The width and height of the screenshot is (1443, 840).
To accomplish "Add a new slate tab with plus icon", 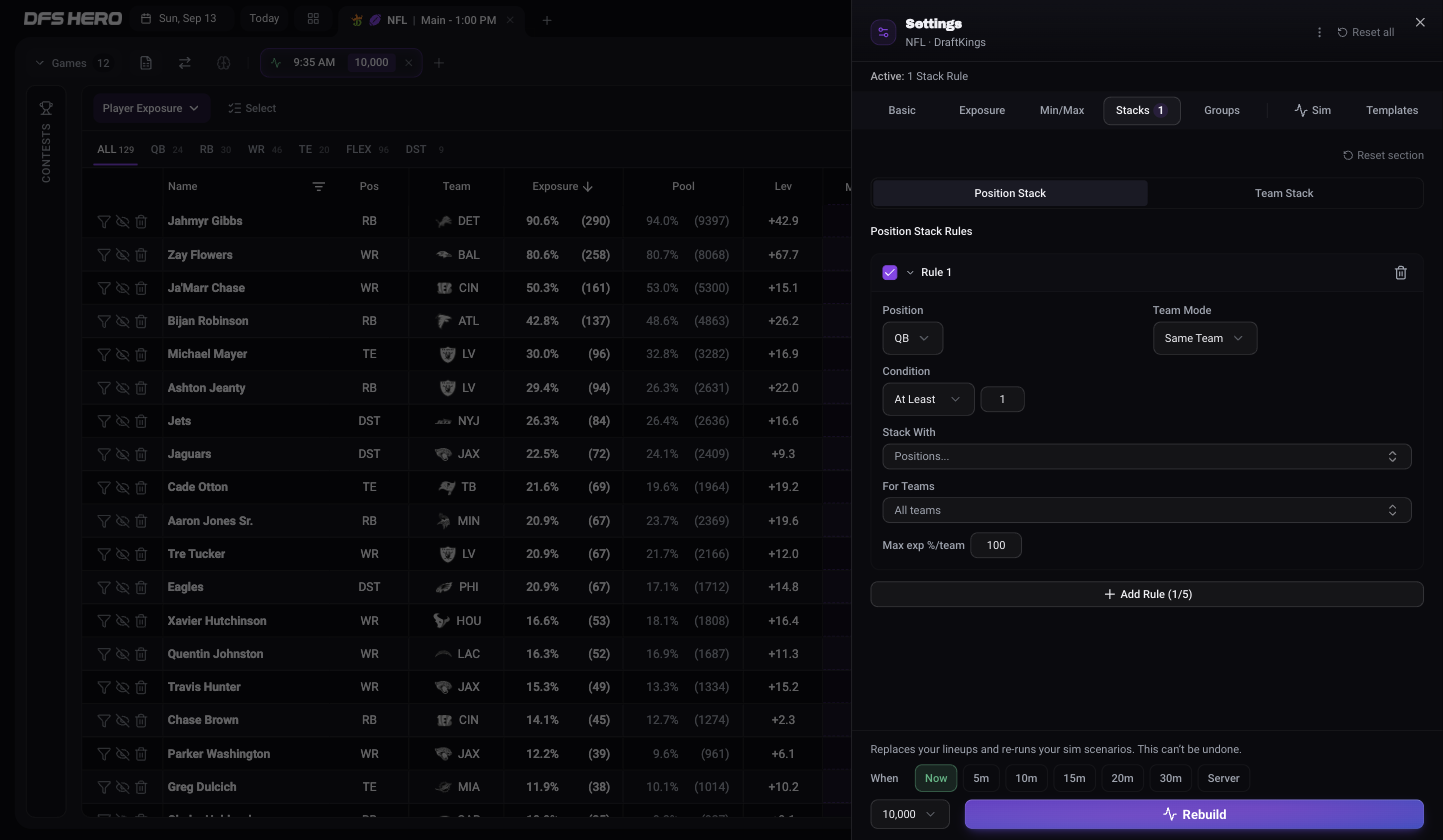I will (546, 20).
